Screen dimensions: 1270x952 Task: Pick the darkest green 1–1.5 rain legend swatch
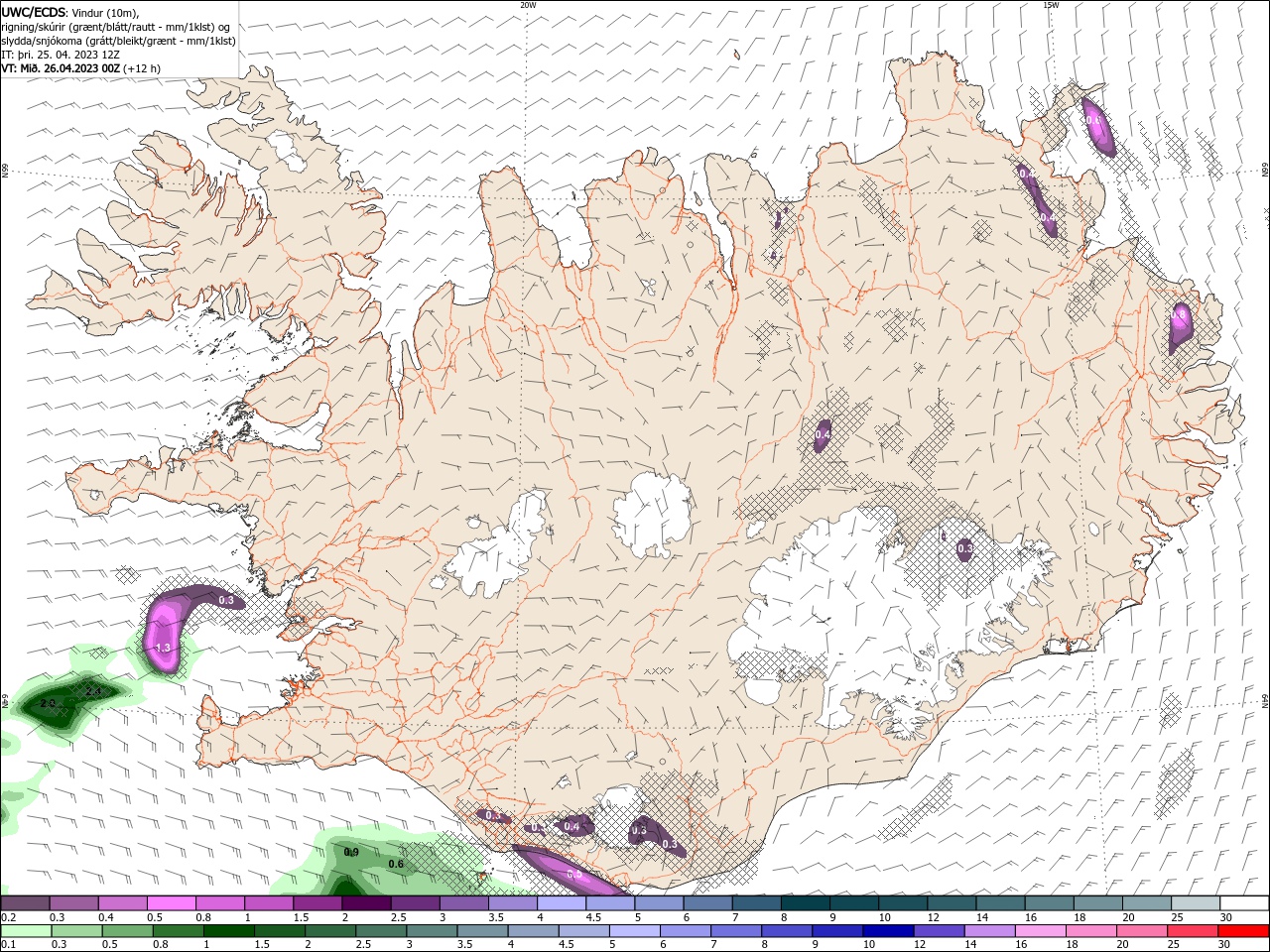click(229, 931)
